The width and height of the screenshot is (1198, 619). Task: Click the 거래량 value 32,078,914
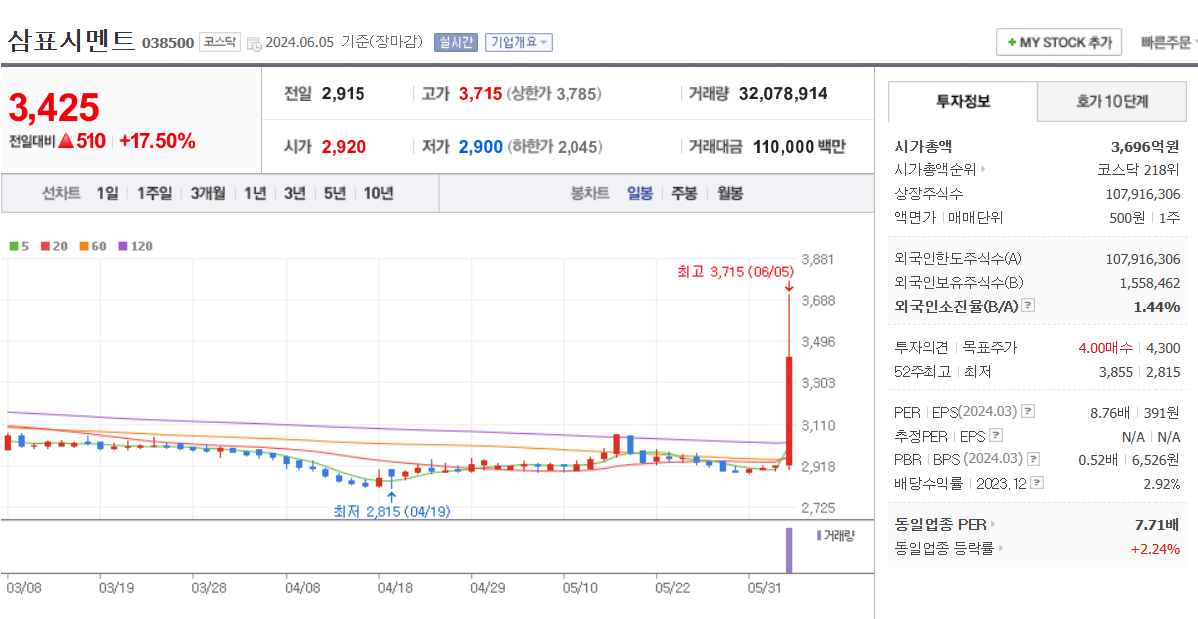point(783,94)
